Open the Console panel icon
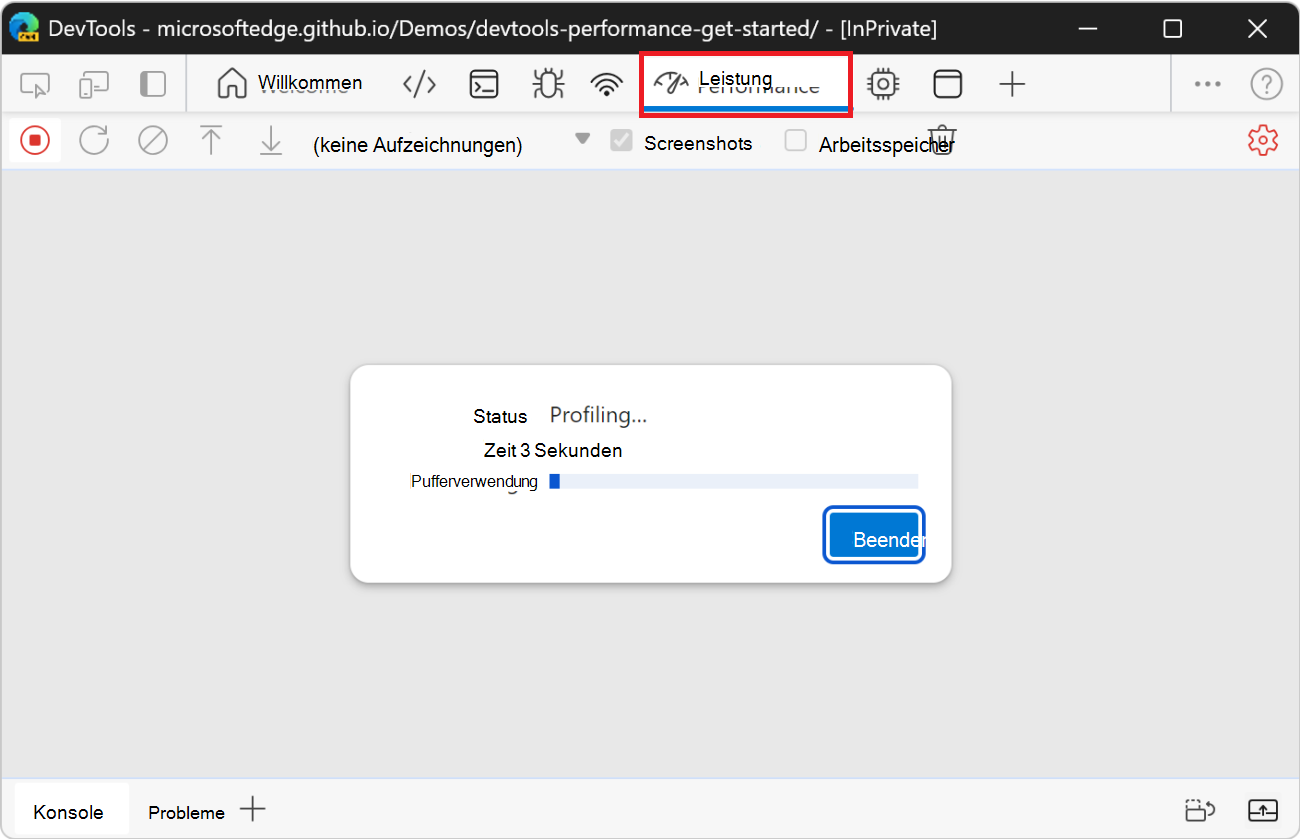The image size is (1300, 839). [x=484, y=84]
